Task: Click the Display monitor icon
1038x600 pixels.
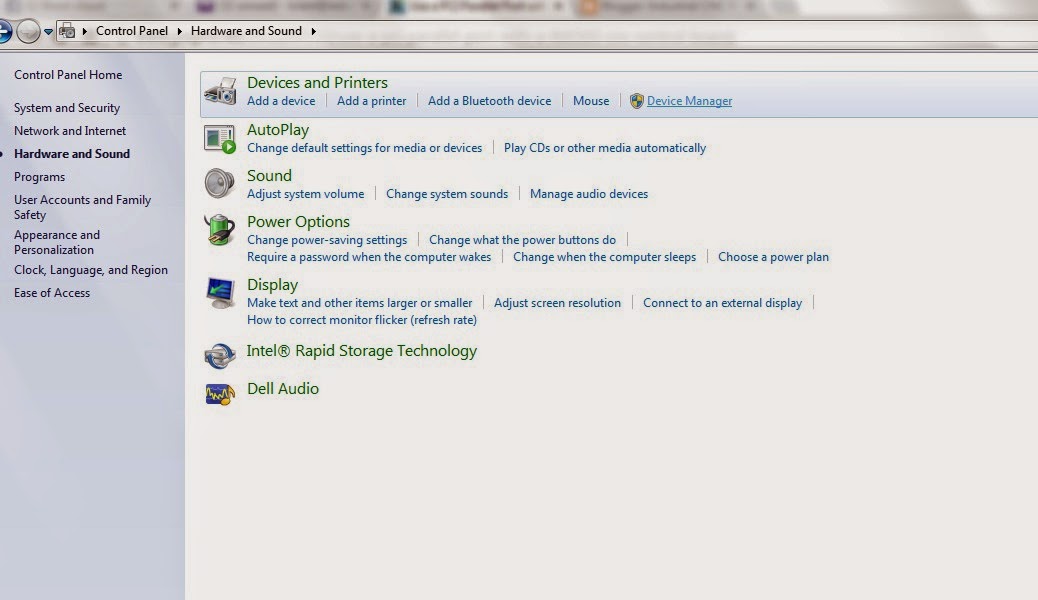Action: tap(220, 293)
